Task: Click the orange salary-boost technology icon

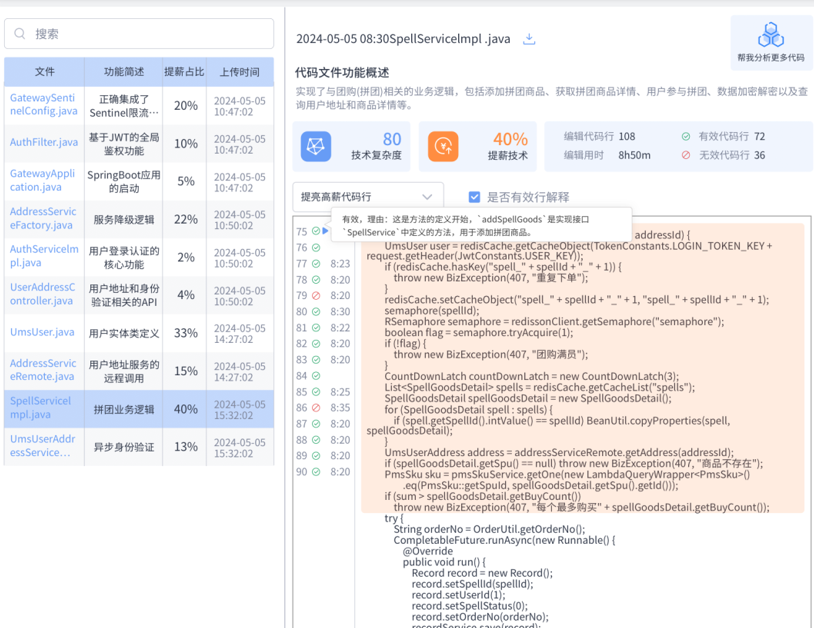Action: tap(443, 146)
